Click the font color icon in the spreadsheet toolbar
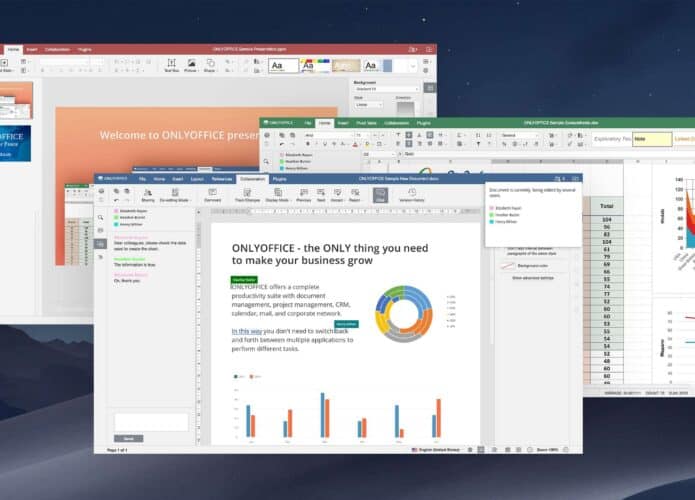Image resolution: width=695 pixels, height=500 pixels. coord(355,144)
